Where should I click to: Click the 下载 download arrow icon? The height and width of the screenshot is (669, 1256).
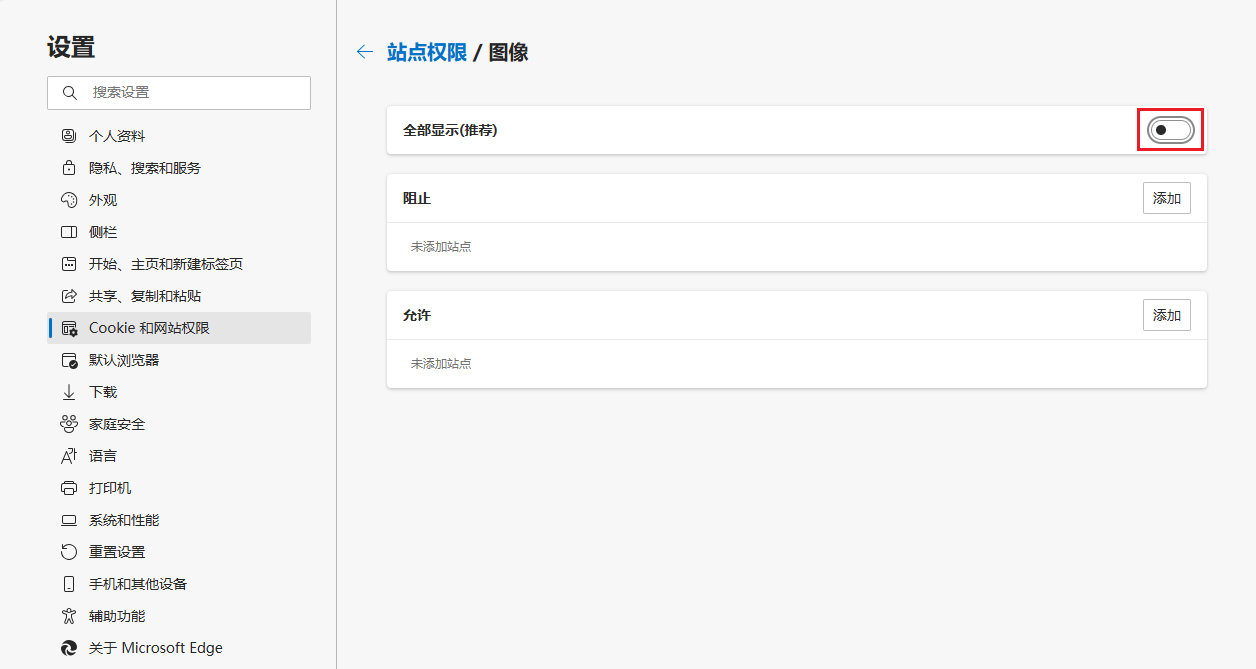click(68, 391)
